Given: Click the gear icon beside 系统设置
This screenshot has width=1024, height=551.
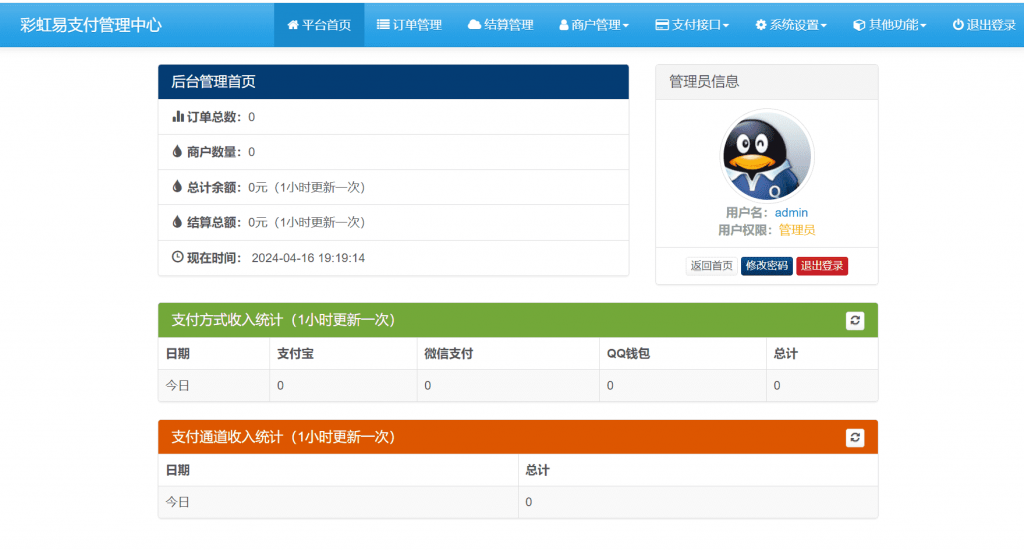Looking at the screenshot, I should [x=761, y=25].
